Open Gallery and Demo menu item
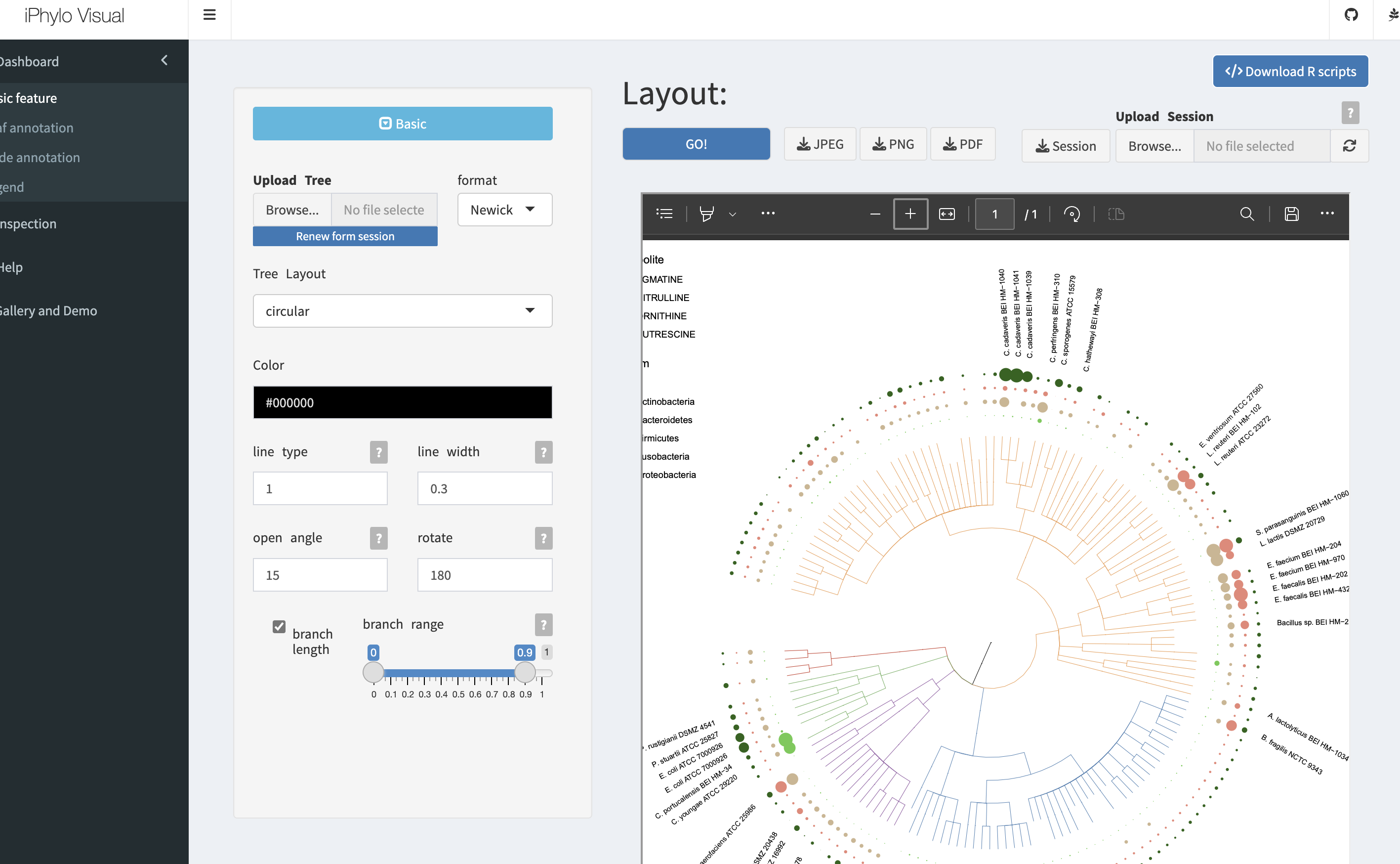 pos(48,311)
